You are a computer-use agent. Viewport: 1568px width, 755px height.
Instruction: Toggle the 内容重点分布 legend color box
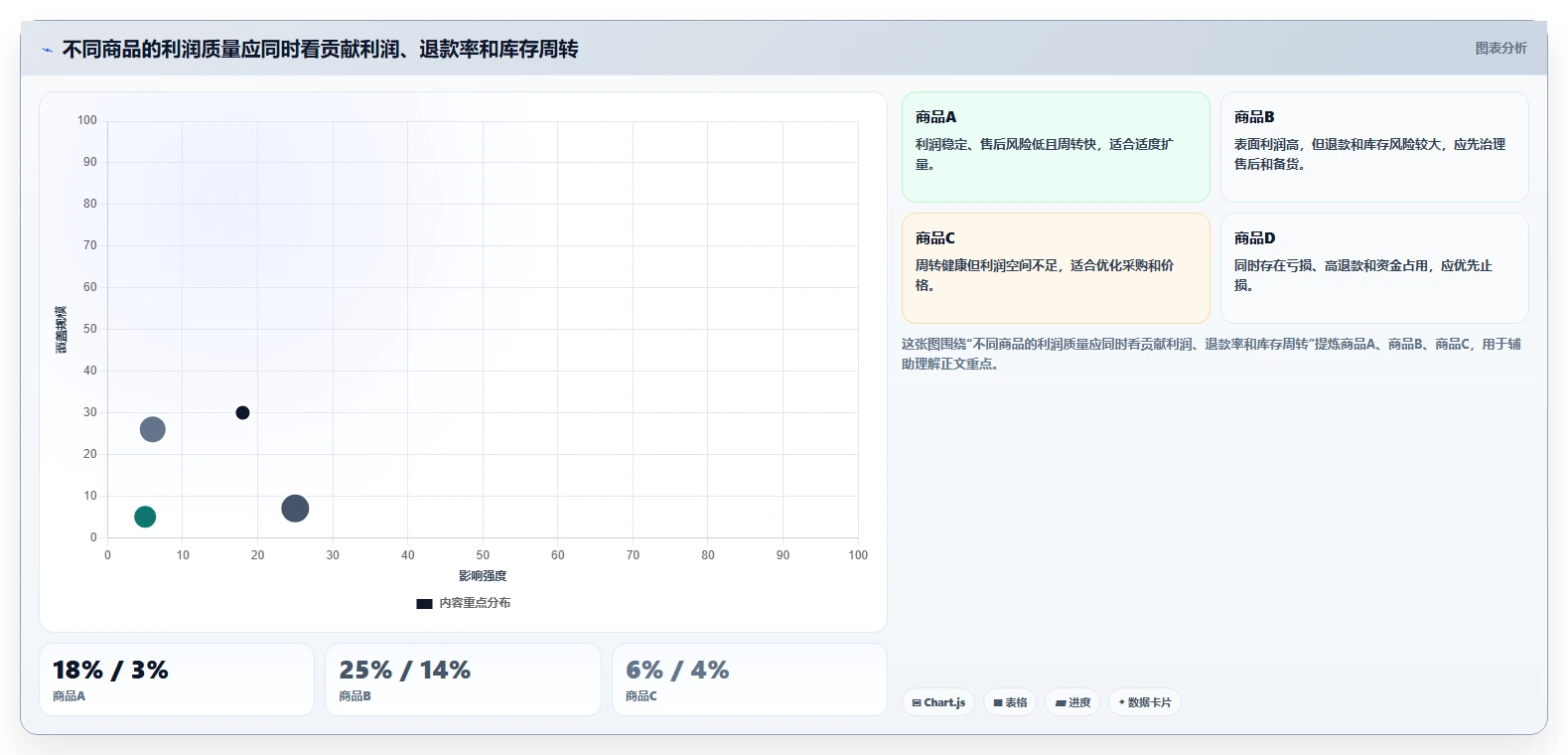pyautogui.click(x=424, y=603)
